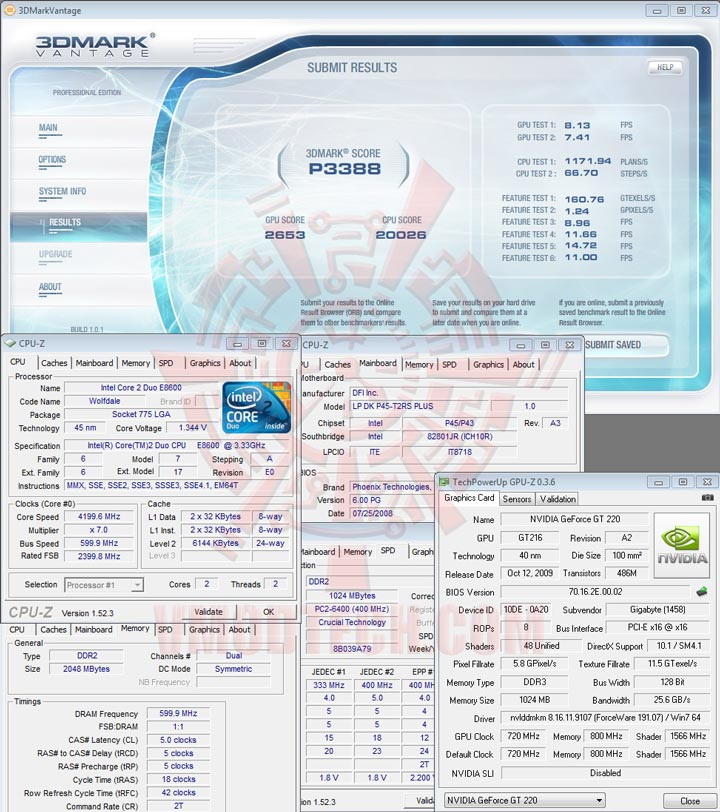Open UPGRADE in the 3DMark sidebar

[x=55, y=255]
